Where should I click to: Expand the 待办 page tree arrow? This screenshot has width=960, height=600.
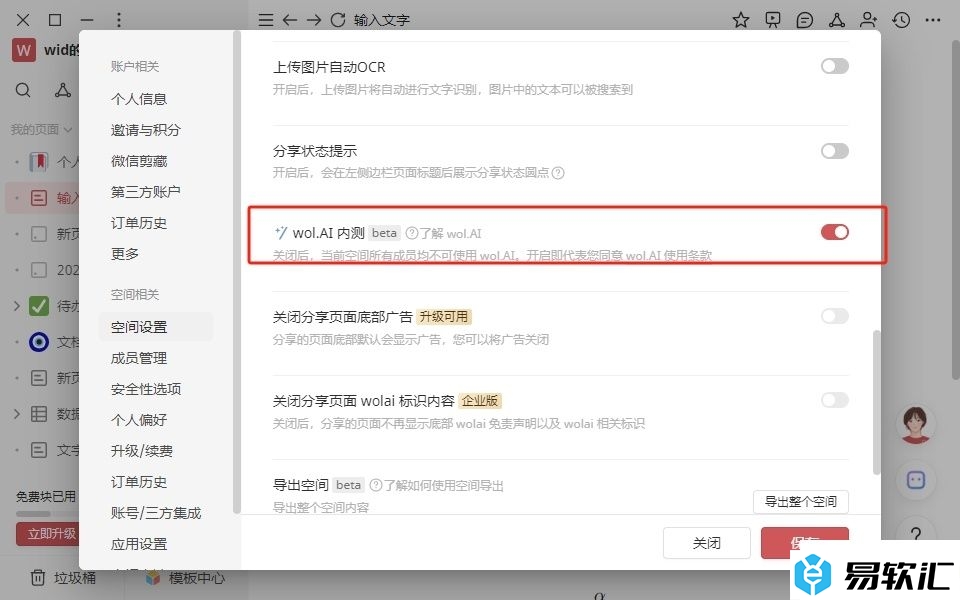click(17, 306)
